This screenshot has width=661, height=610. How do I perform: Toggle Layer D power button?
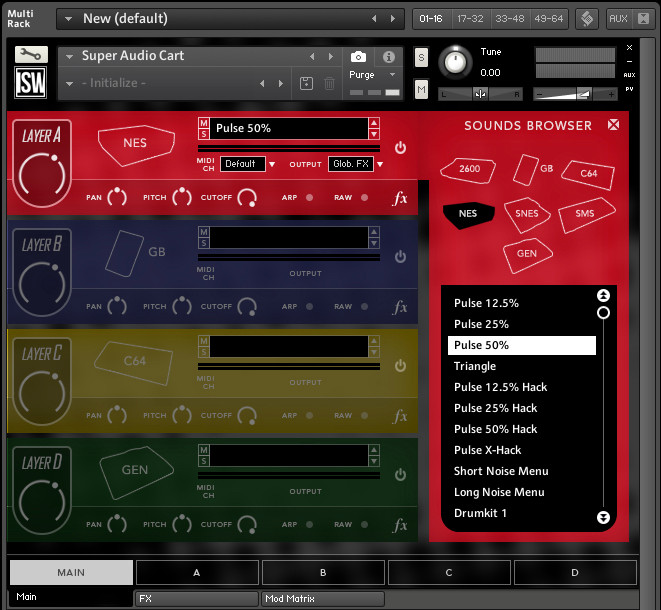(x=400, y=475)
